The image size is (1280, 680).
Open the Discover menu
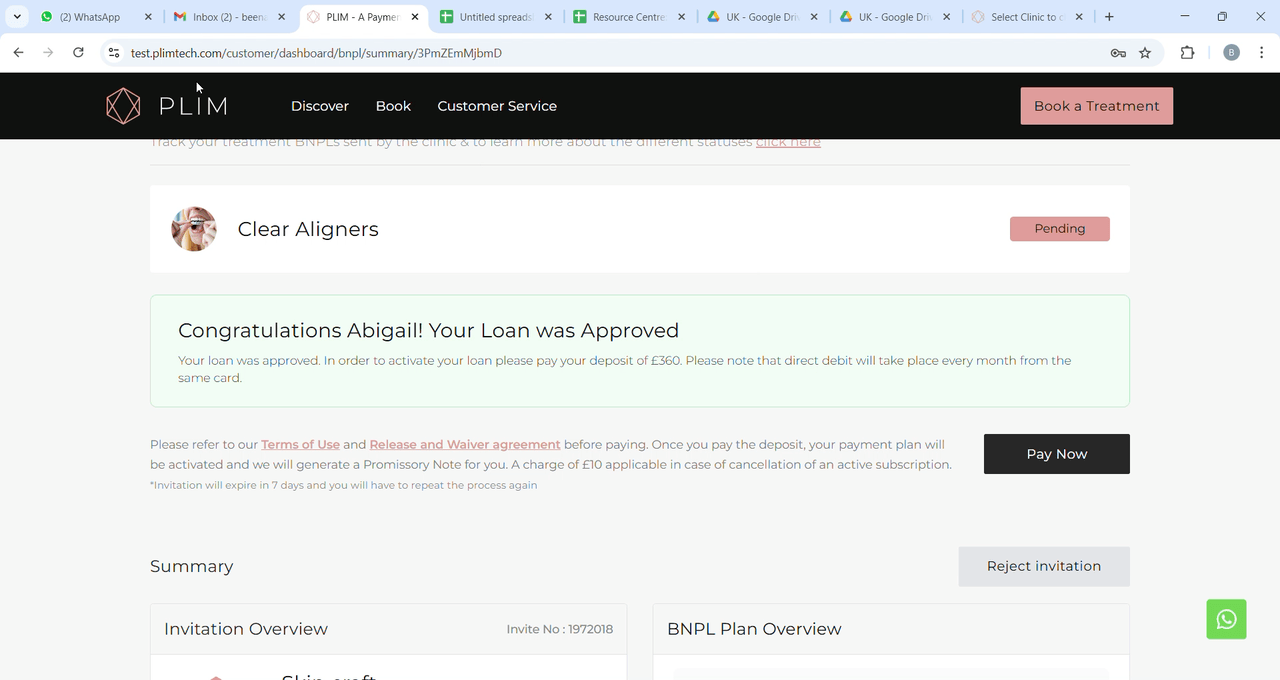320,106
